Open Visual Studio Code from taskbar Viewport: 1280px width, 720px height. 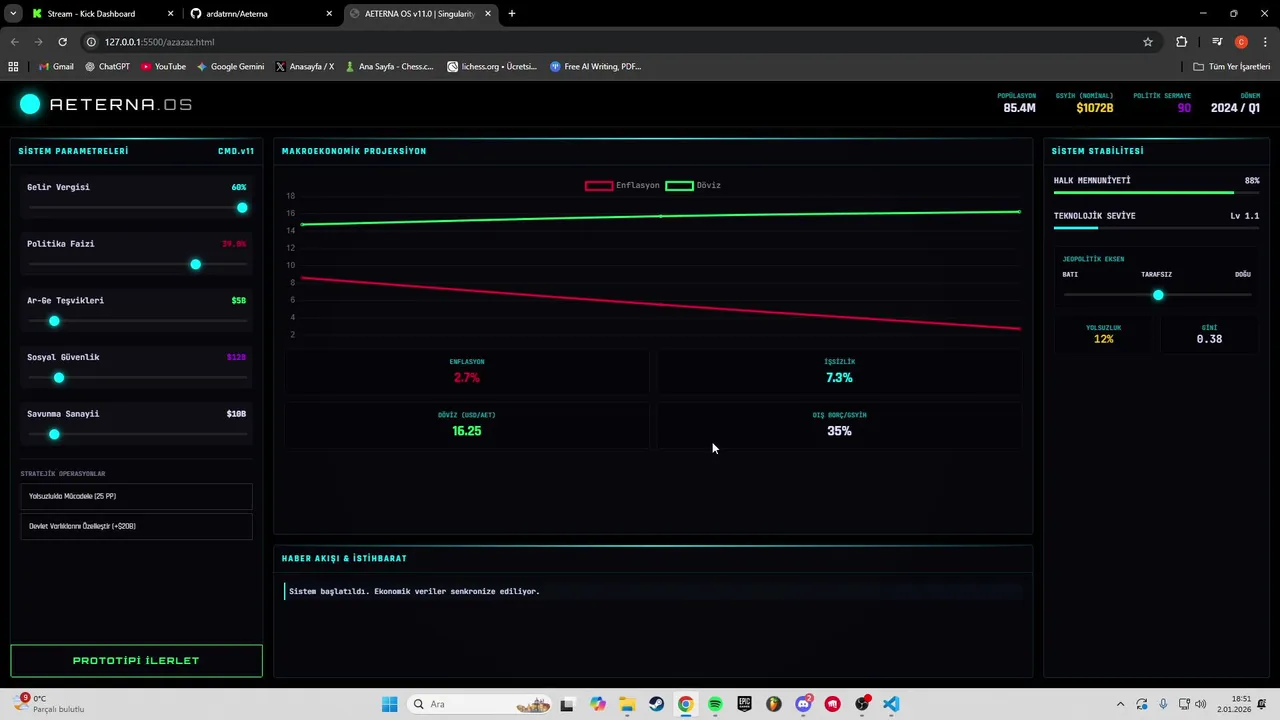pyautogui.click(x=891, y=704)
